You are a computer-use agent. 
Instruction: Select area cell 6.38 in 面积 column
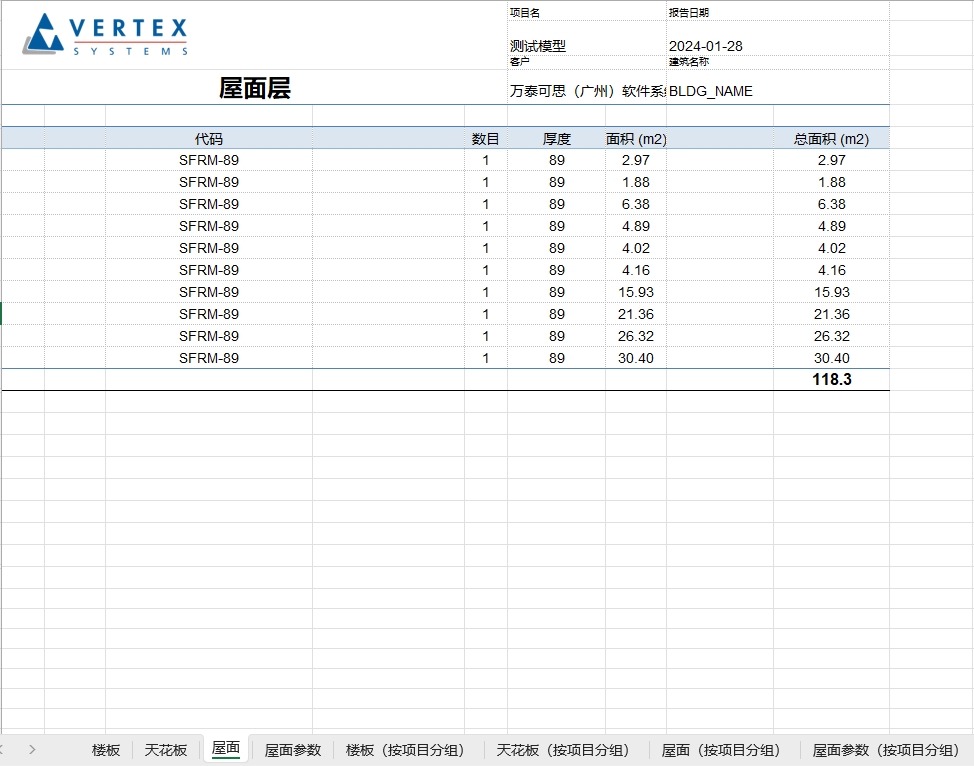(x=636, y=204)
